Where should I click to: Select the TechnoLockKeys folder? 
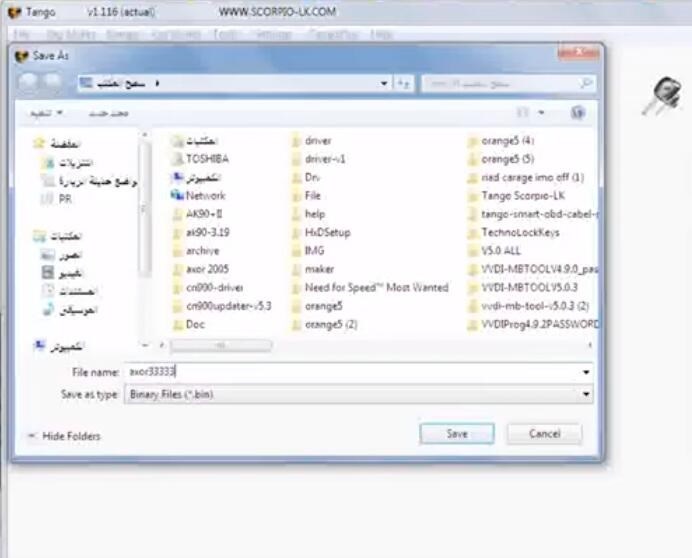514,233
